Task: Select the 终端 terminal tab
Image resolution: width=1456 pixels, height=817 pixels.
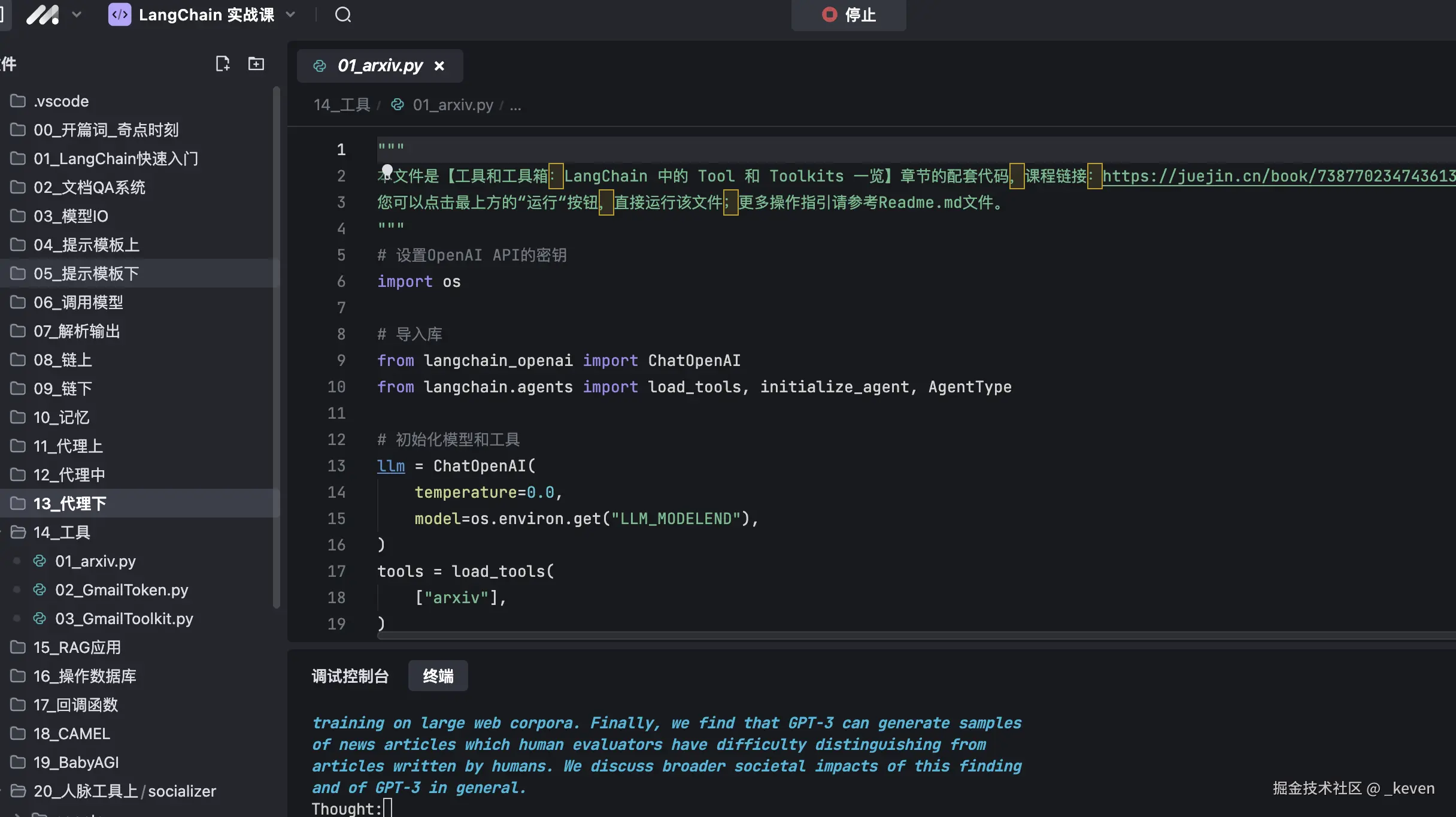Action: pyautogui.click(x=438, y=676)
